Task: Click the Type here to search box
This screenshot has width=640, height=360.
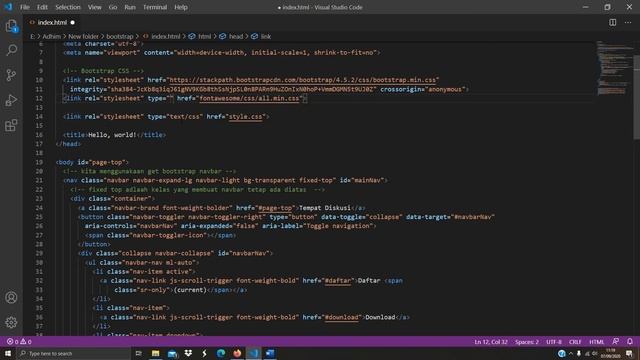Action: click(73, 353)
